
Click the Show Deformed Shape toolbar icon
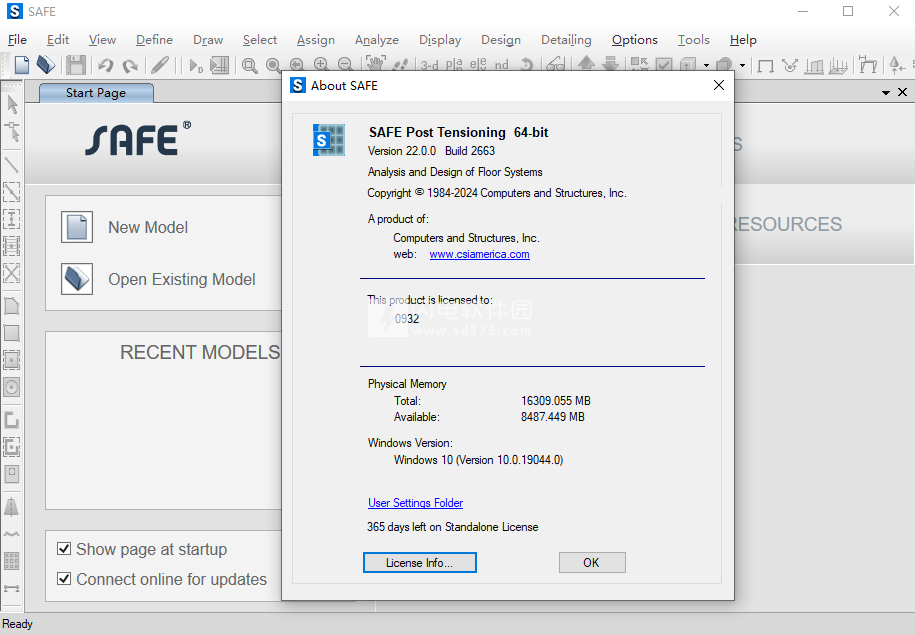[x=790, y=65]
